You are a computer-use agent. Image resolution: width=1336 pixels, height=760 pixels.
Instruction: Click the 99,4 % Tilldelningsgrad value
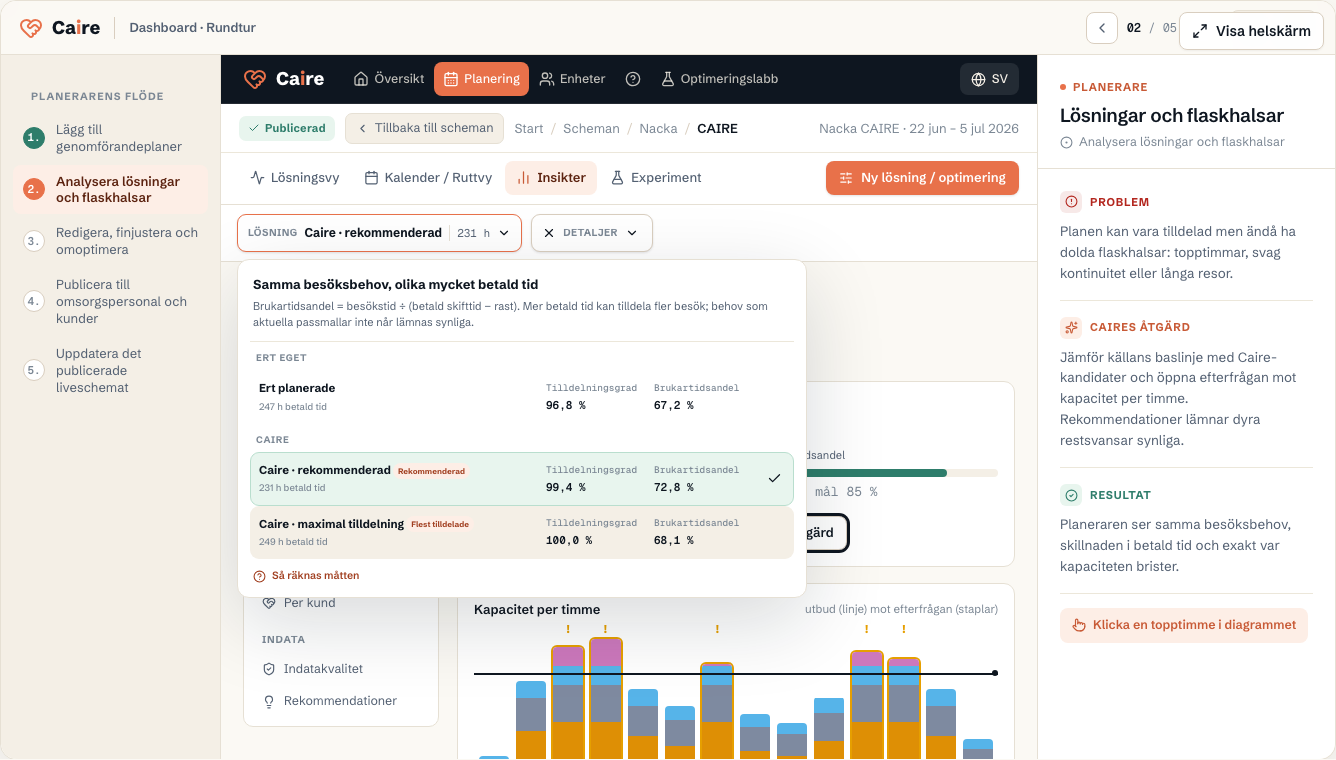coord(566,488)
